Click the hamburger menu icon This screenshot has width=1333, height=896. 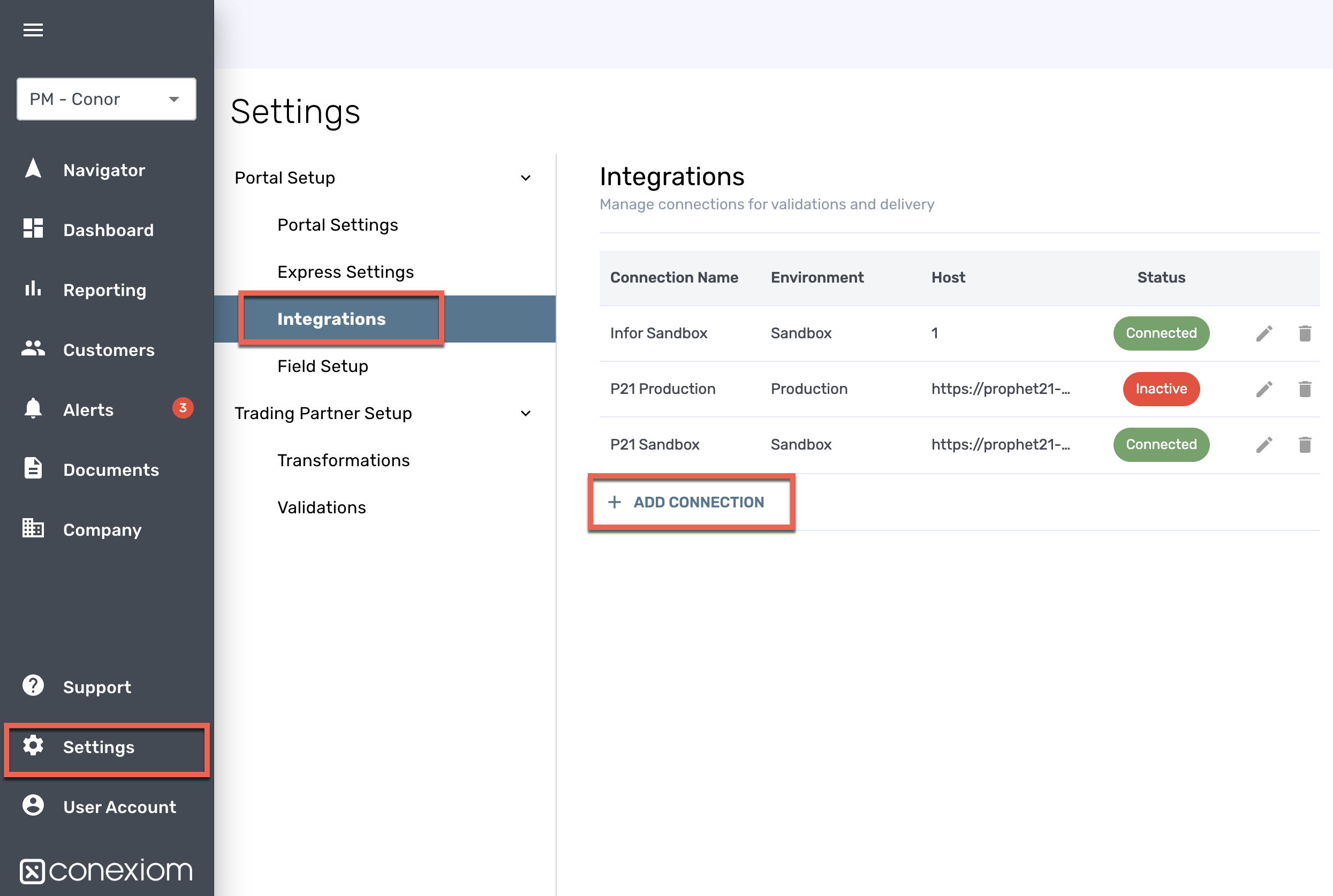pyautogui.click(x=33, y=30)
